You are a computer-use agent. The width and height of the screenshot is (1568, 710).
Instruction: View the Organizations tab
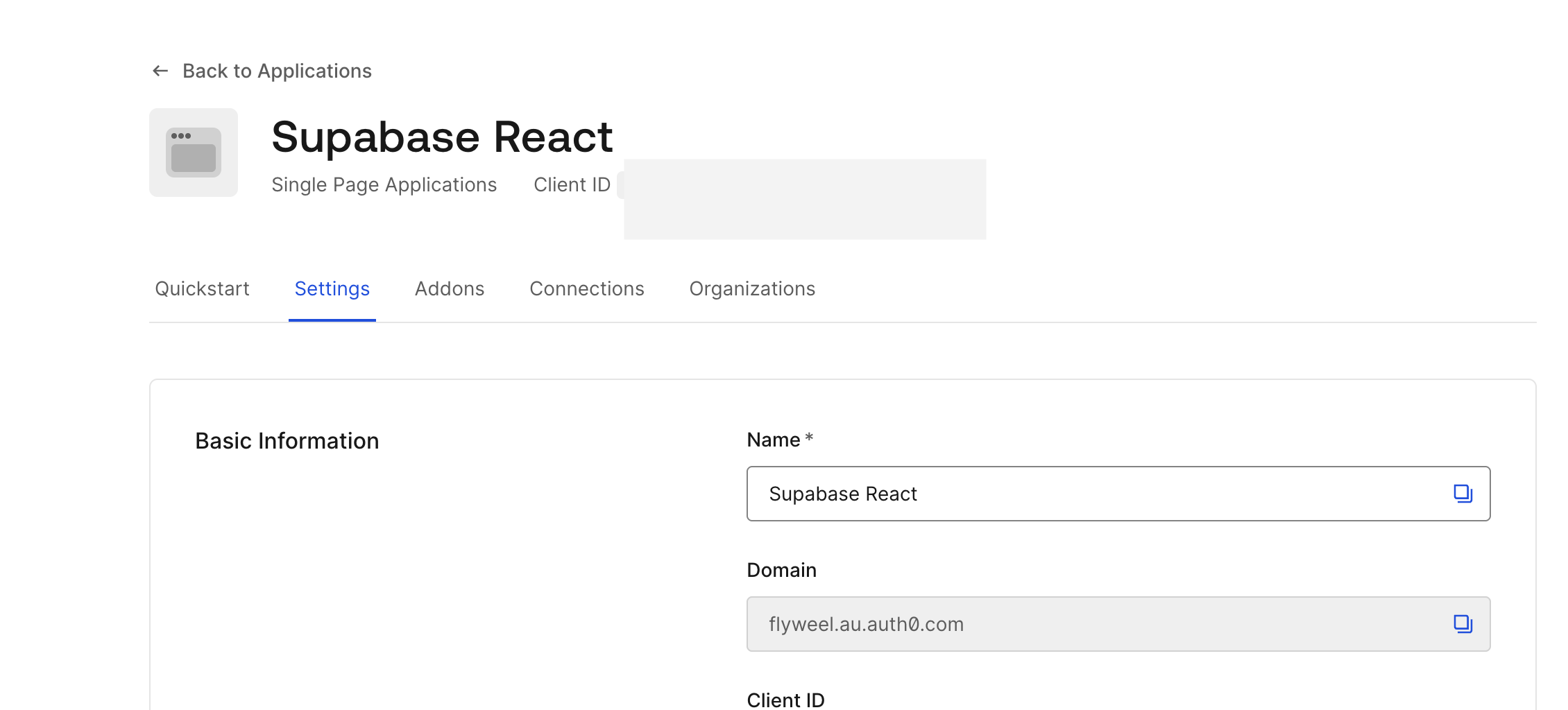(x=751, y=288)
